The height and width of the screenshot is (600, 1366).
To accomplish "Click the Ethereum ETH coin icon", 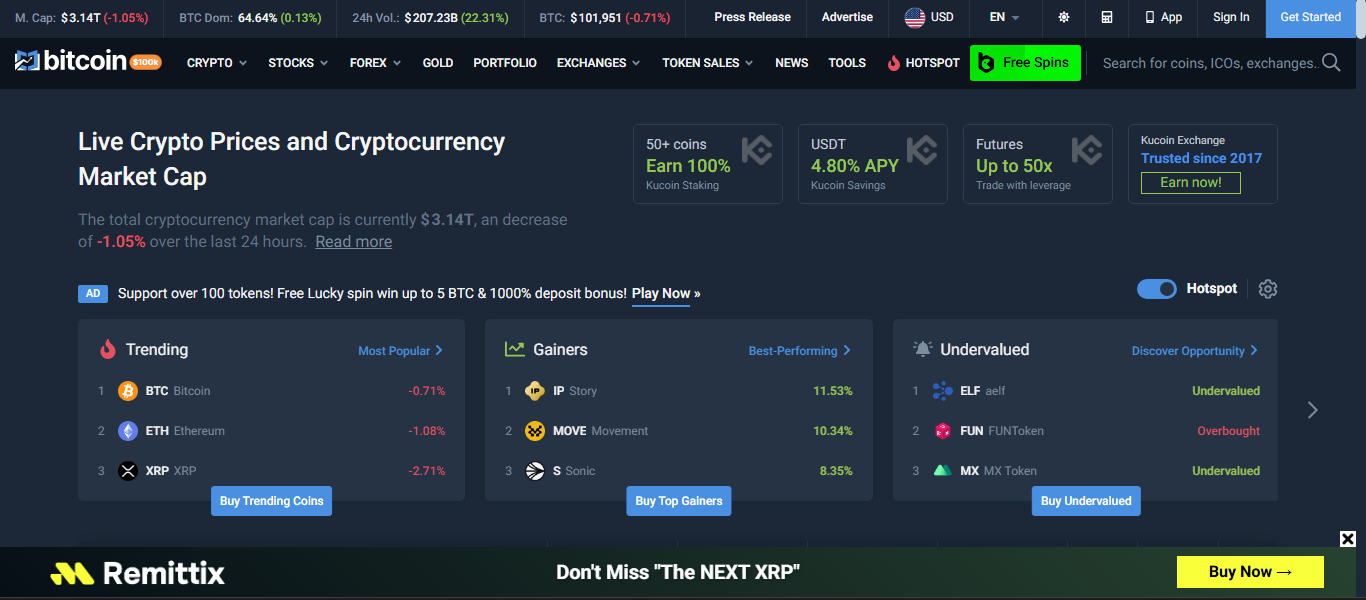I will coord(128,431).
